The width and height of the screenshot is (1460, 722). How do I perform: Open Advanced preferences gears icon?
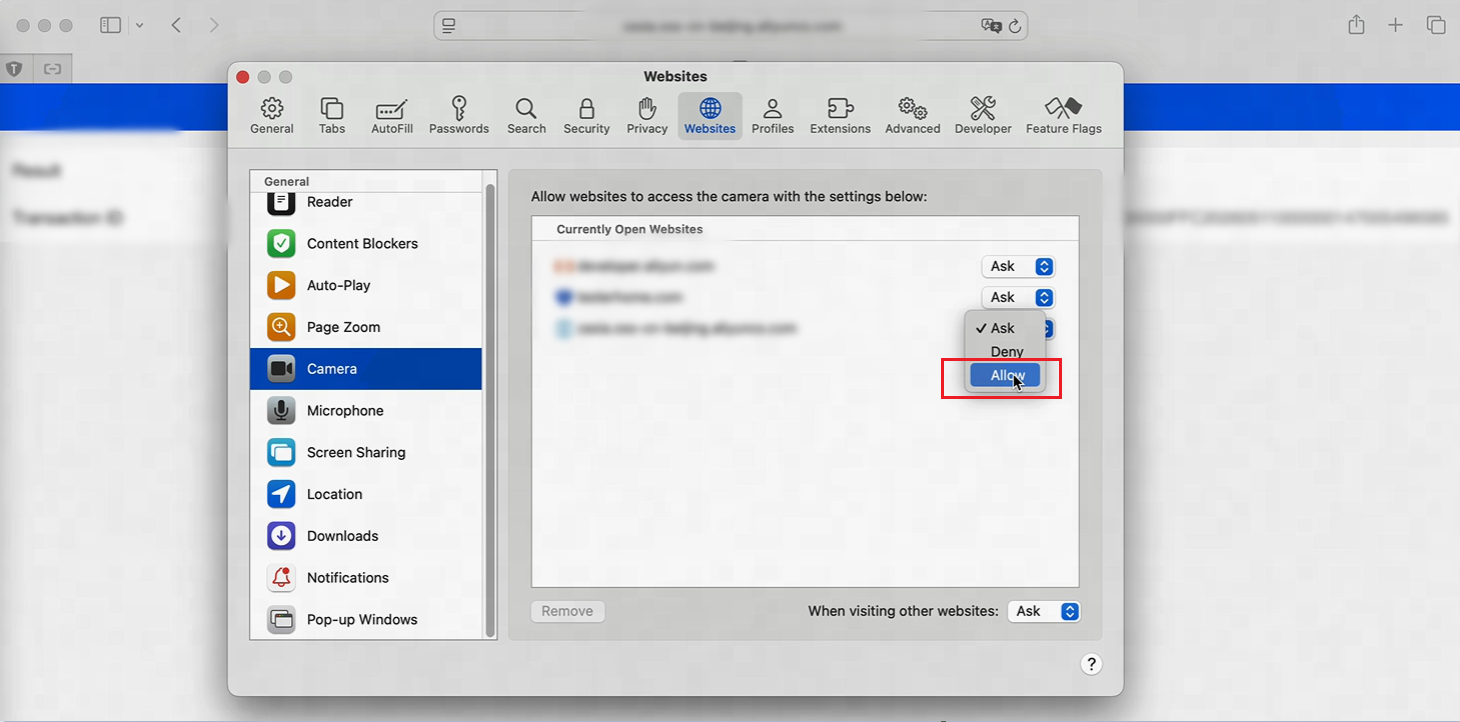point(912,116)
